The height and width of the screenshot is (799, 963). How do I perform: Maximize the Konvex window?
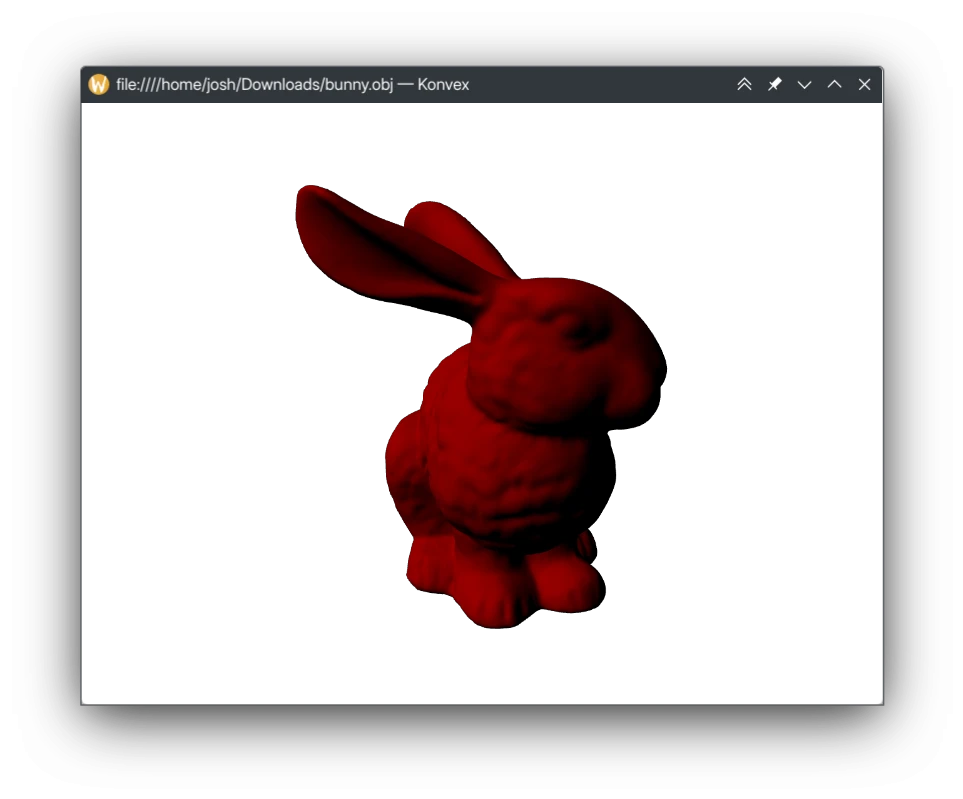click(834, 84)
